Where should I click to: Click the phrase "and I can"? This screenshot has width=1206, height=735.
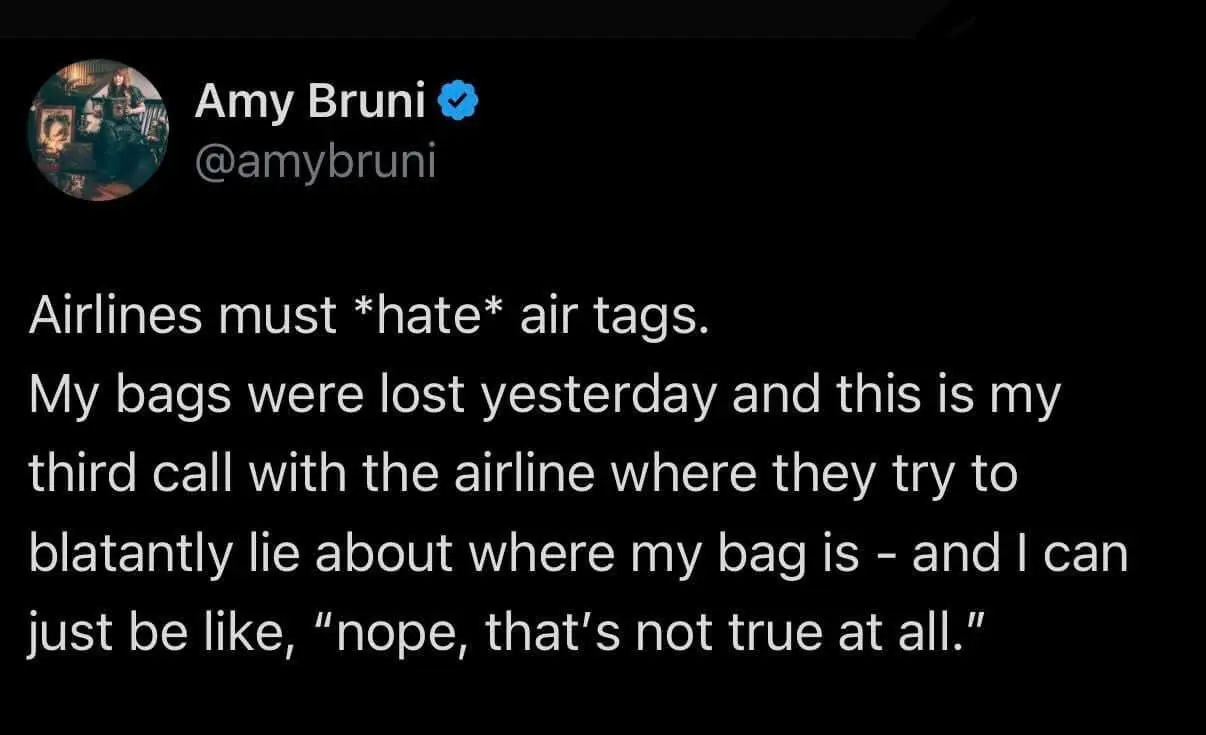(1020, 553)
